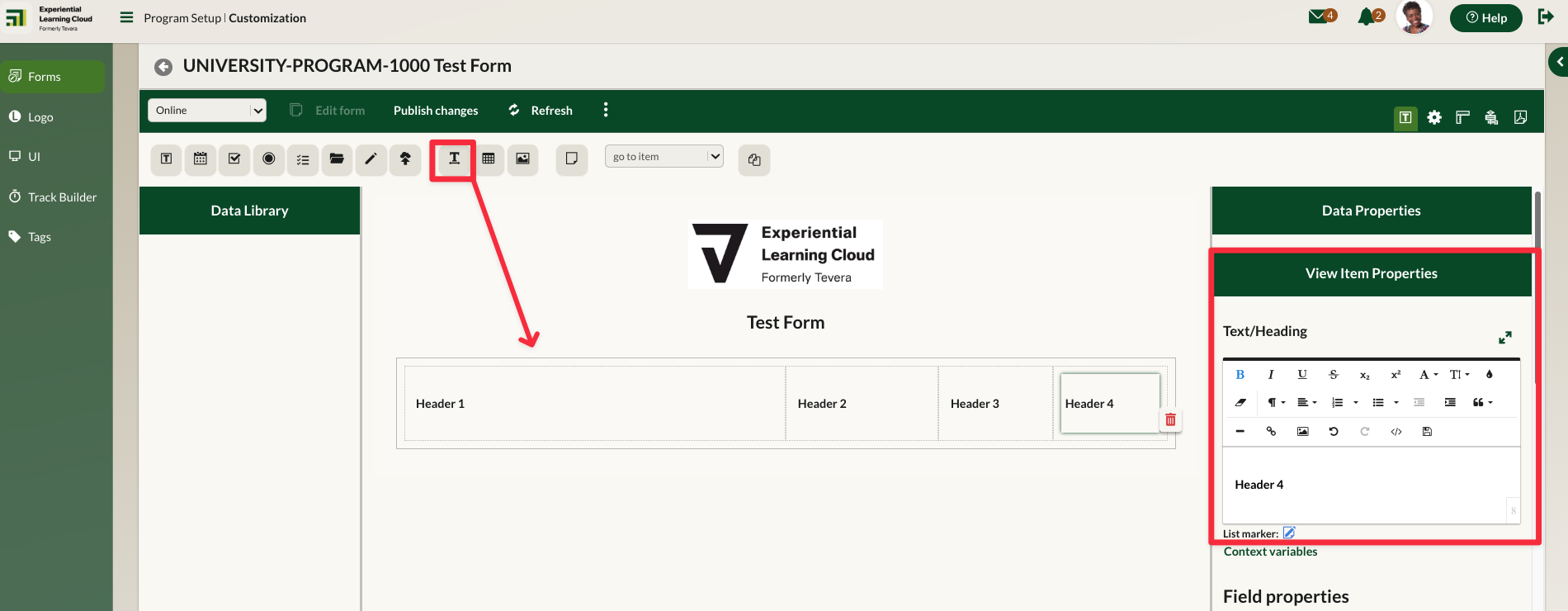The width and height of the screenshot is (1568, 611).
Task: Go back using the arrow beside form title
Action: point(163,67)
